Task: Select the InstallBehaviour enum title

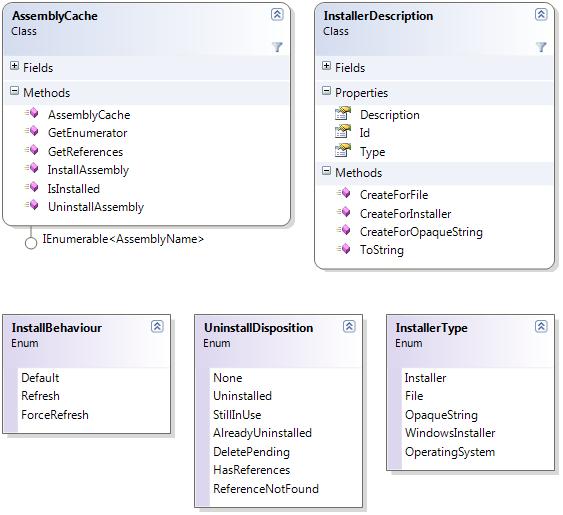Action: (57, 328)
